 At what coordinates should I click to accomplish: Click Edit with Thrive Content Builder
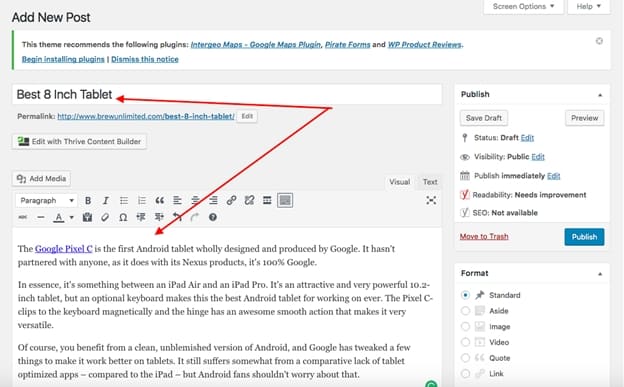click(x=79, y=142)
